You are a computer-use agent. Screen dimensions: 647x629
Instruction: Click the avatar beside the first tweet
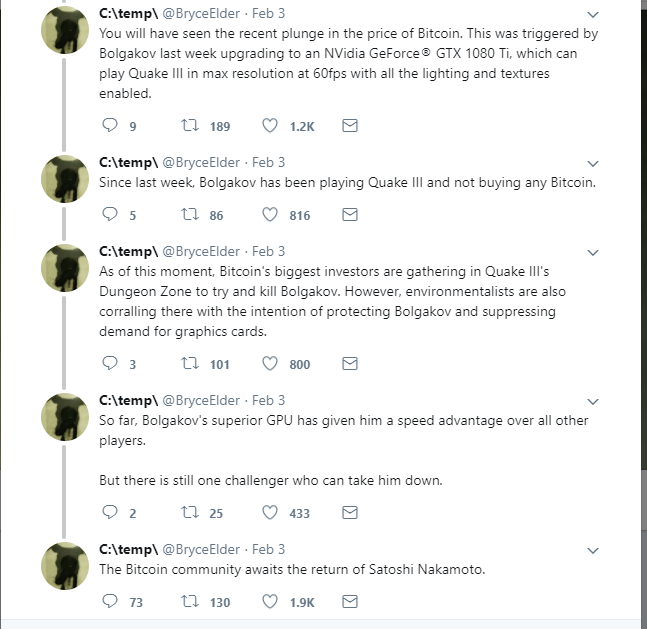click(x=66, y=32)
